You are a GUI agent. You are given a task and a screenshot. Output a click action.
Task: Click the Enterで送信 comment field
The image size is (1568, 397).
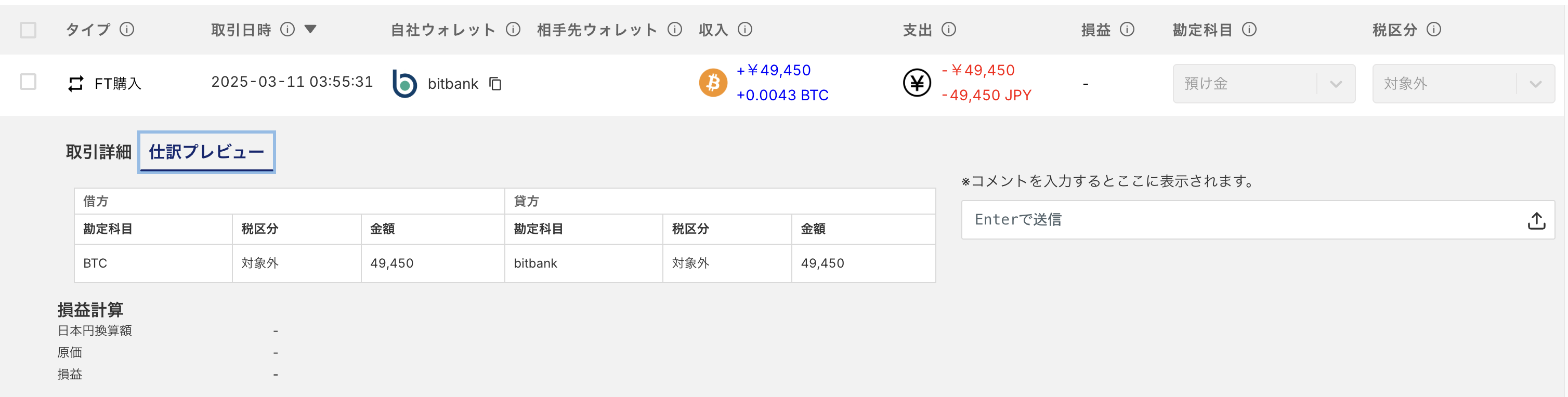pos(1242,220)
